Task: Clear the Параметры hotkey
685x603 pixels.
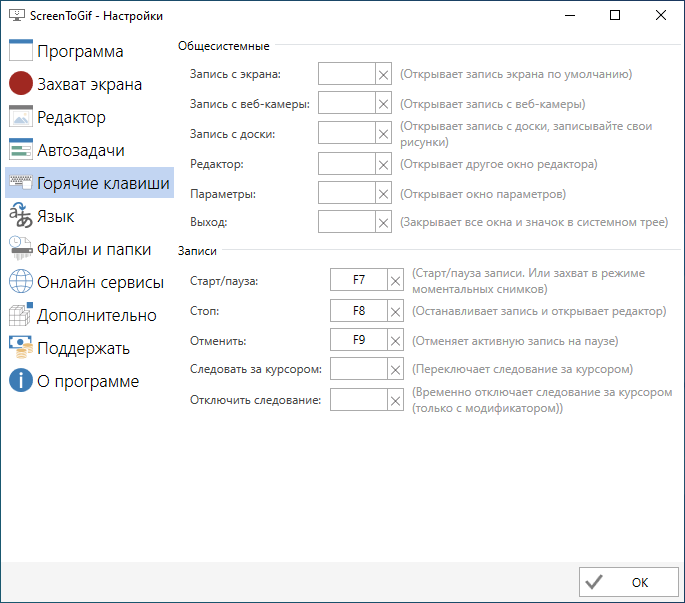Action: pos(383,193)
